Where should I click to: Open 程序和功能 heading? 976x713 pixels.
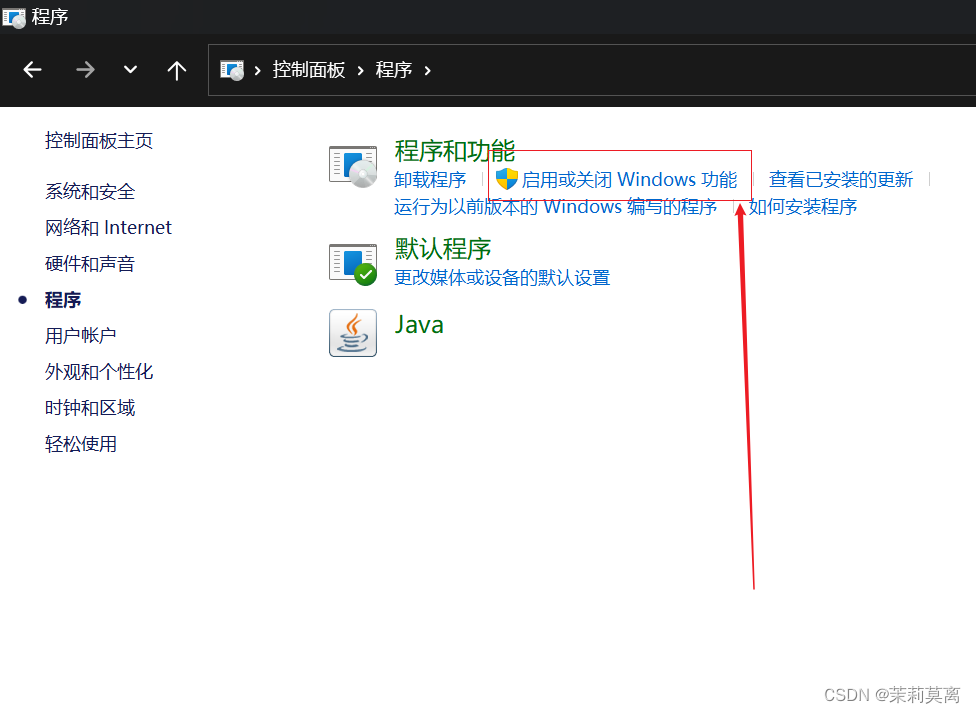pyautogui.click(x=455, y=151)
